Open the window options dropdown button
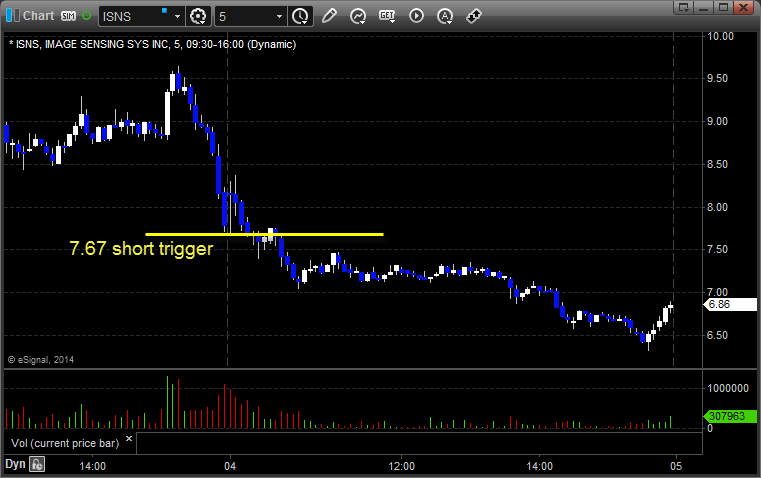 [x=684, y=7]
